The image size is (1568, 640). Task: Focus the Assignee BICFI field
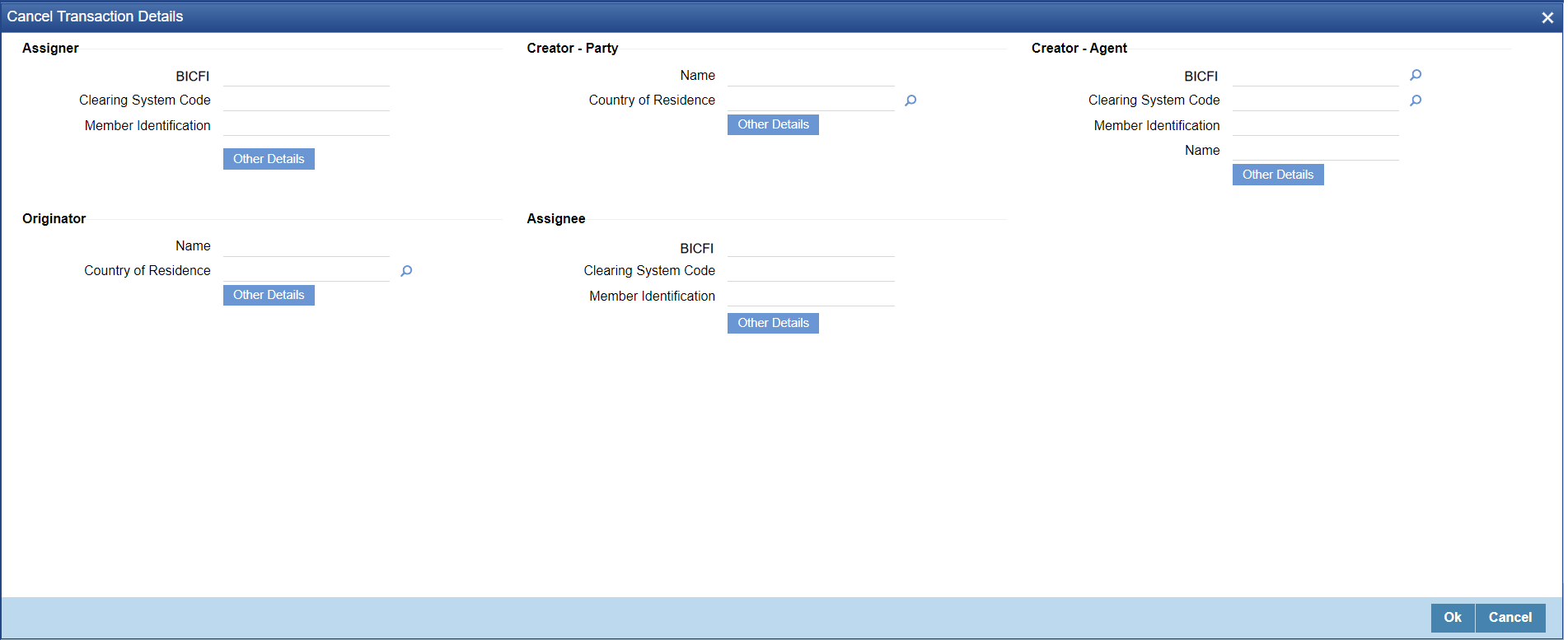click(x=811, y=246)
